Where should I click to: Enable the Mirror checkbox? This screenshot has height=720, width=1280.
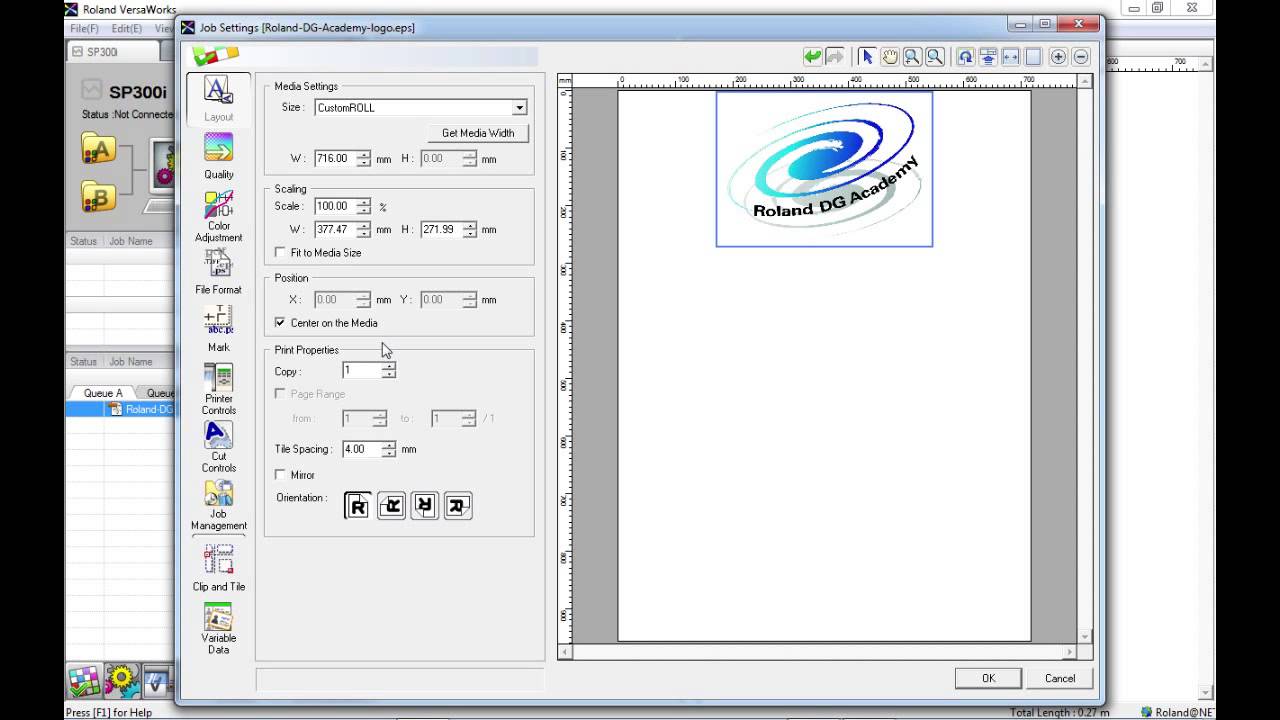tap(280, 475)
